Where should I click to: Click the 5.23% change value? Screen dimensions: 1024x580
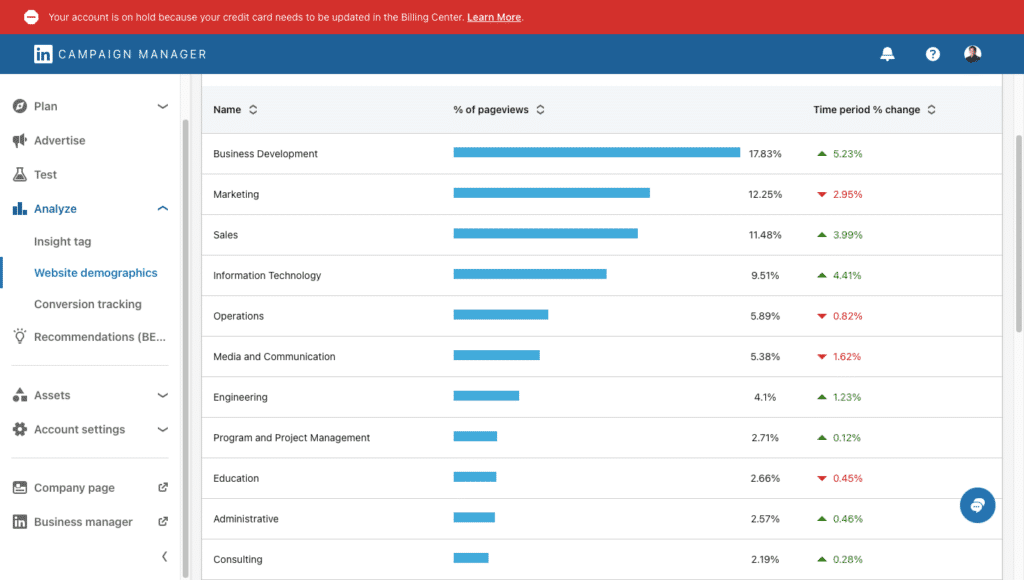(x=848, y=154)
